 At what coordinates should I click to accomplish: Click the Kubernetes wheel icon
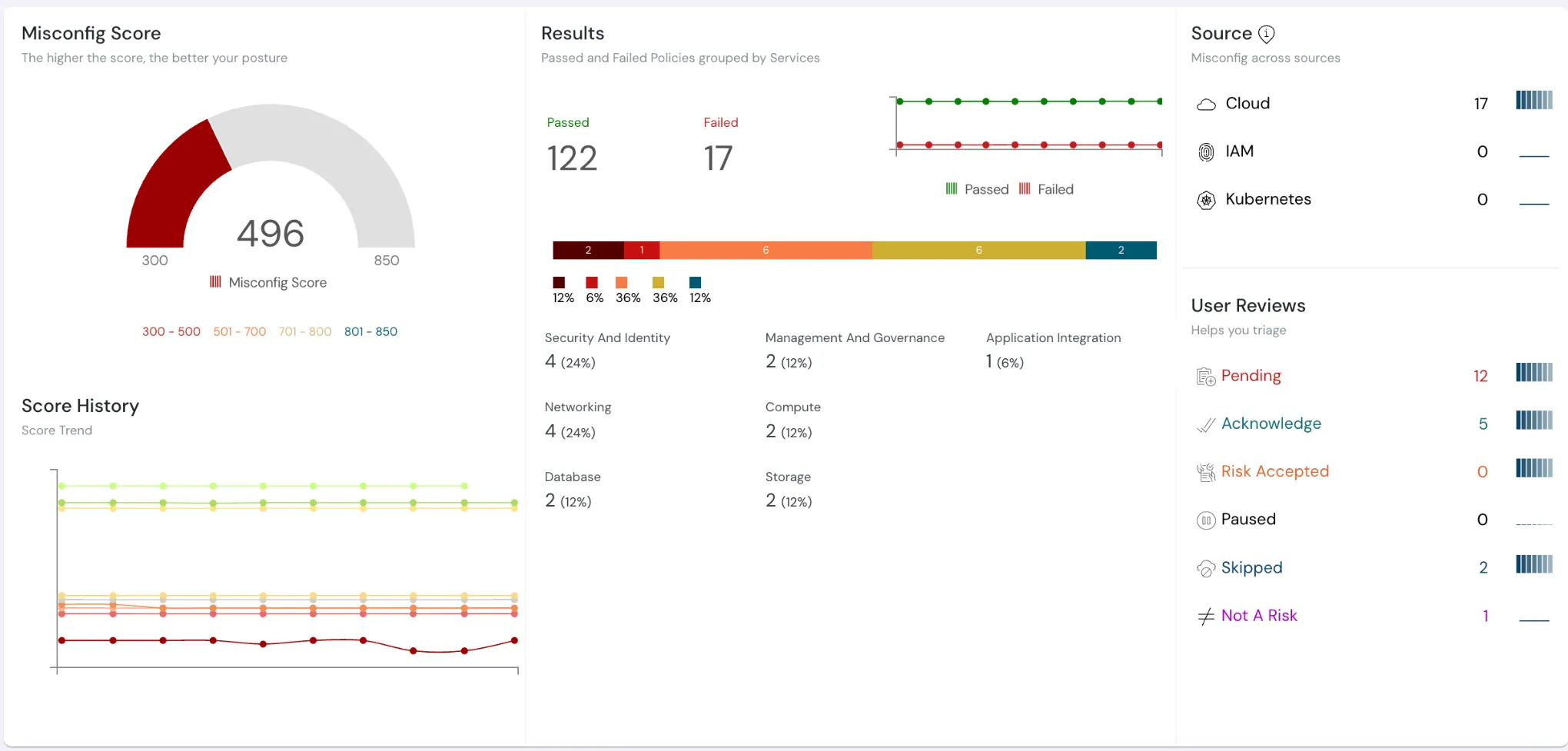point(1206,200)
